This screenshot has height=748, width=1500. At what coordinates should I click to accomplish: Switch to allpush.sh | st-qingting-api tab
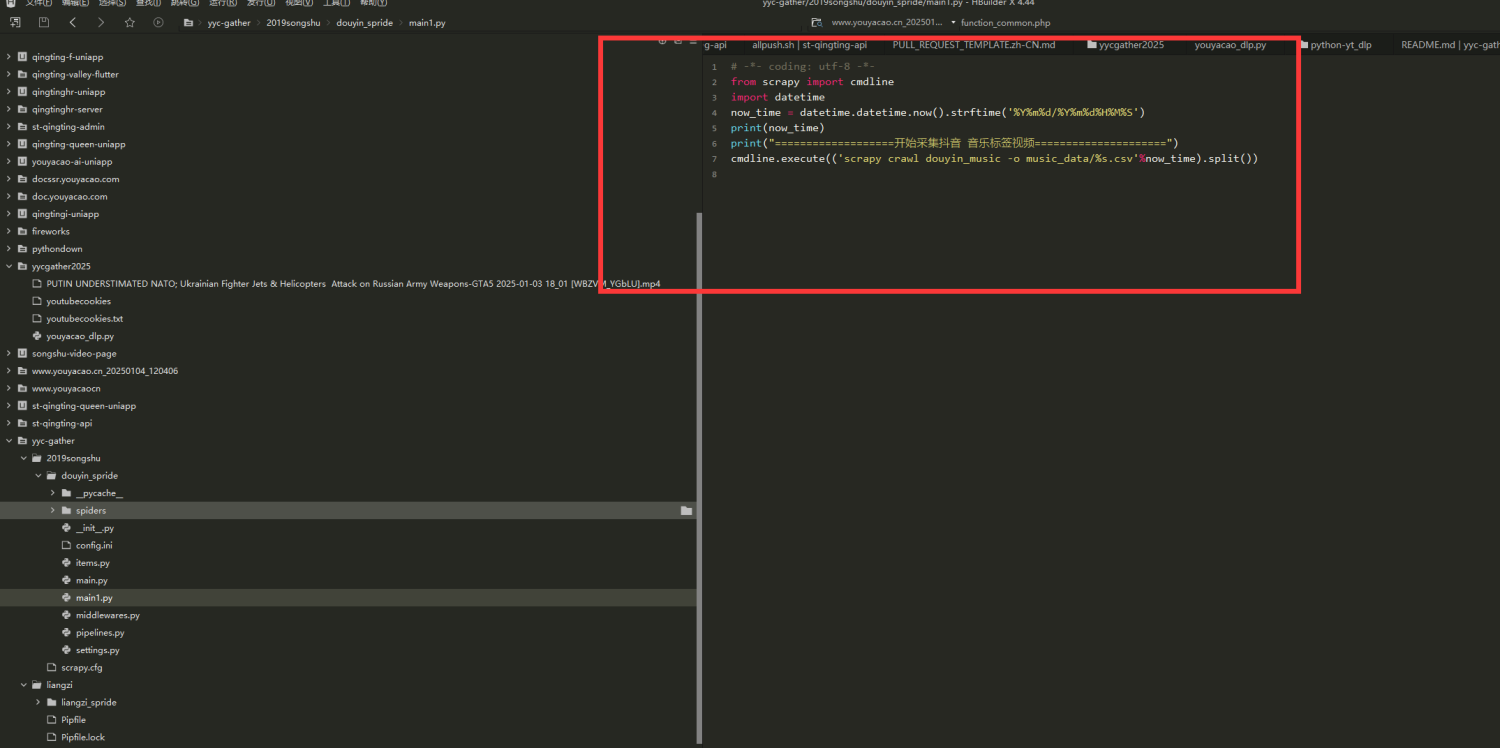coord(809,45)
